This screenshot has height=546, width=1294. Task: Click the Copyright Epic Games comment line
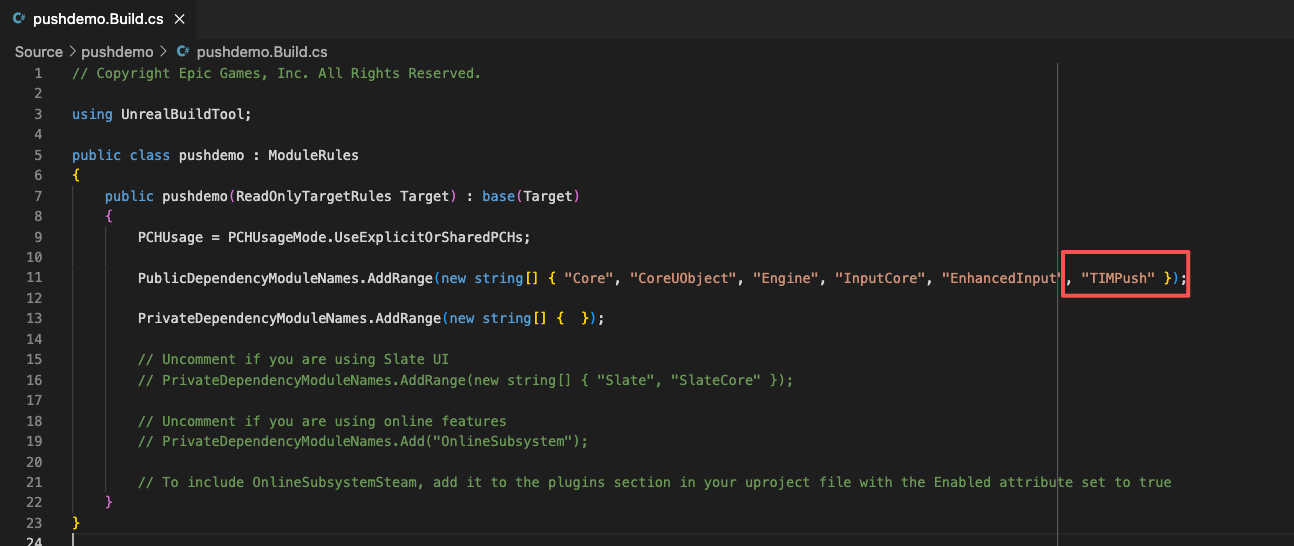click(x=276, y=73)
